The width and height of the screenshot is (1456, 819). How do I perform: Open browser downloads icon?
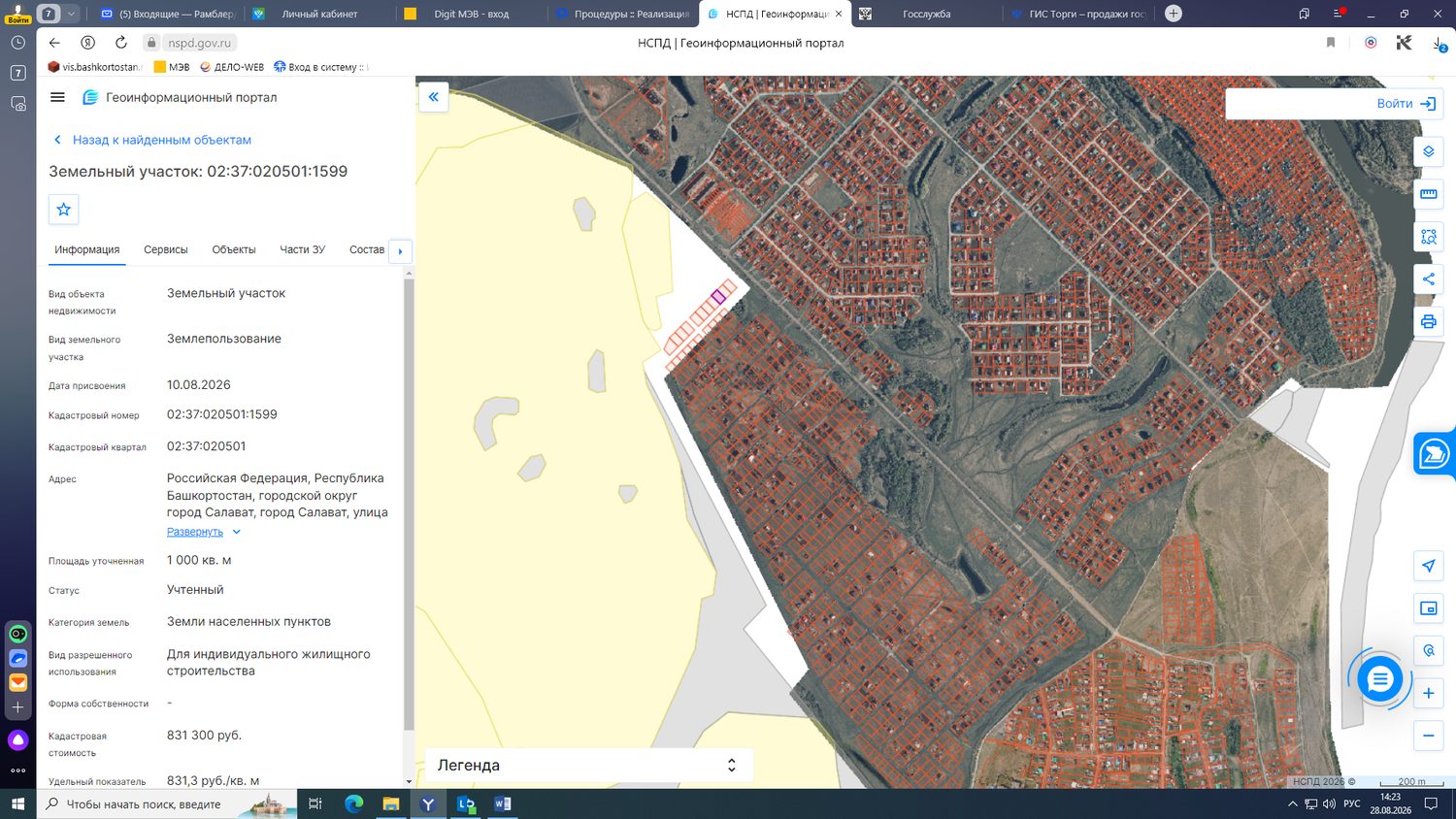1439,44
